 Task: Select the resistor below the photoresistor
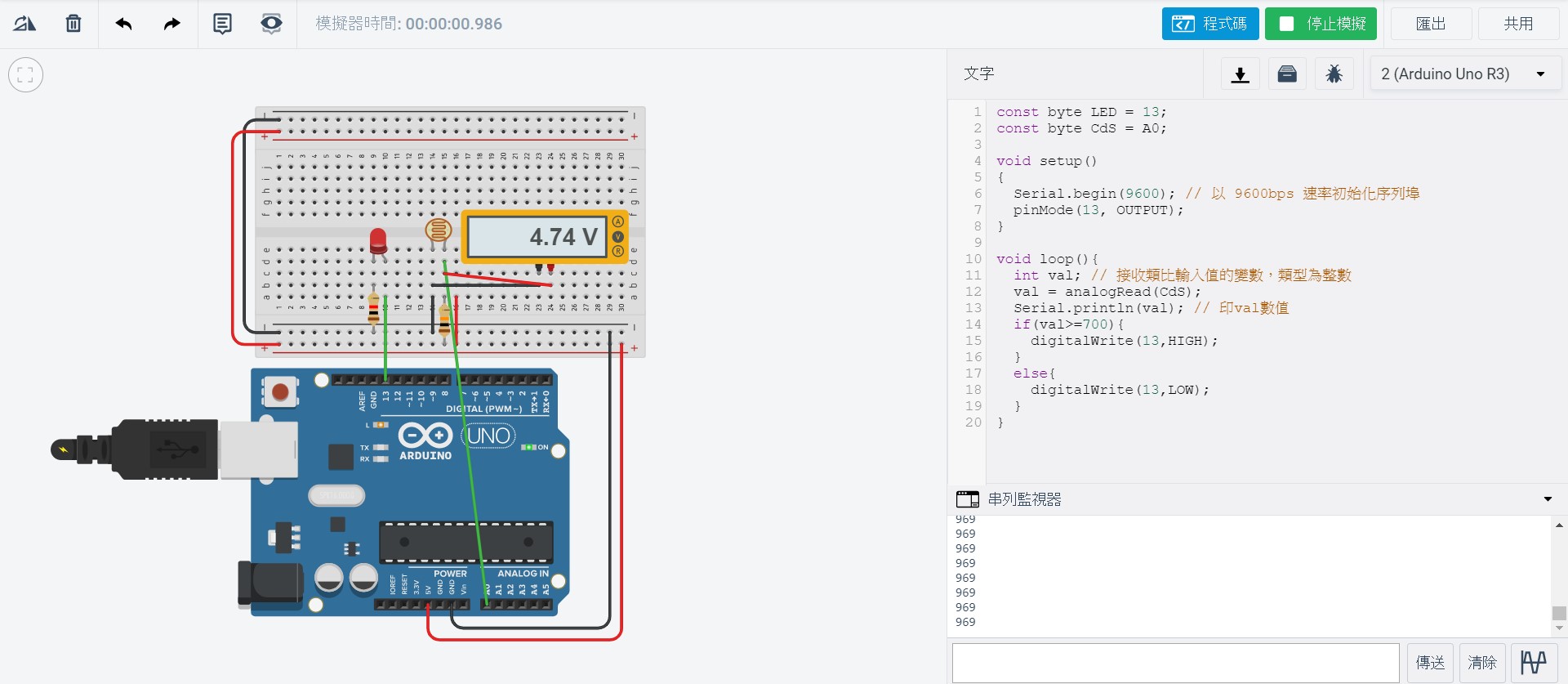[x=444, y=319]
